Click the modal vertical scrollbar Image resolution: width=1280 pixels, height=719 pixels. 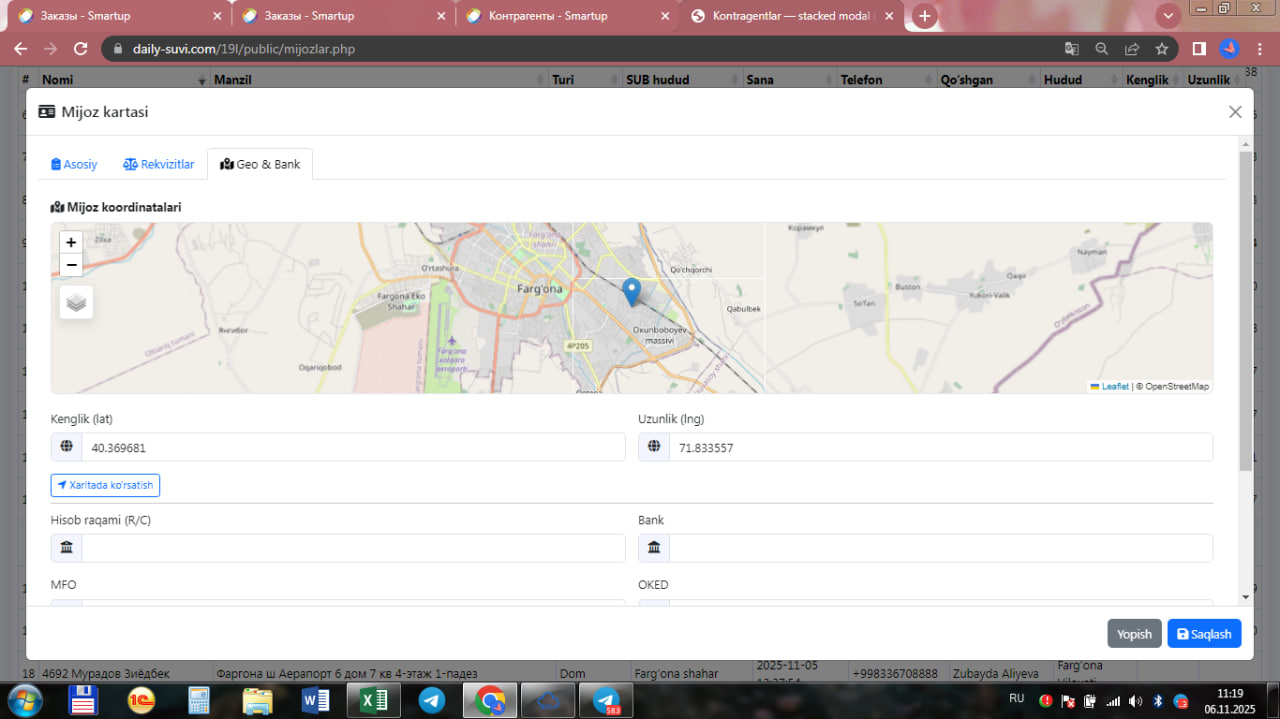click(x=1245, y=310)
